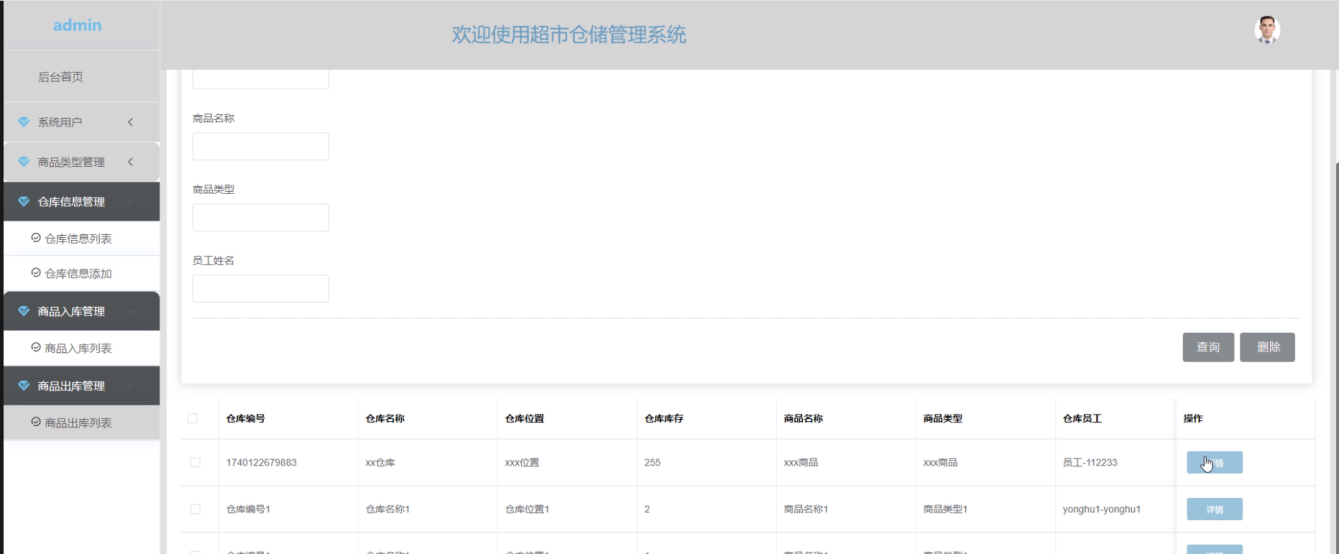The image size is (1339, 554).
Task: Check the row for 1740122679883
Action: click(194, 463)
